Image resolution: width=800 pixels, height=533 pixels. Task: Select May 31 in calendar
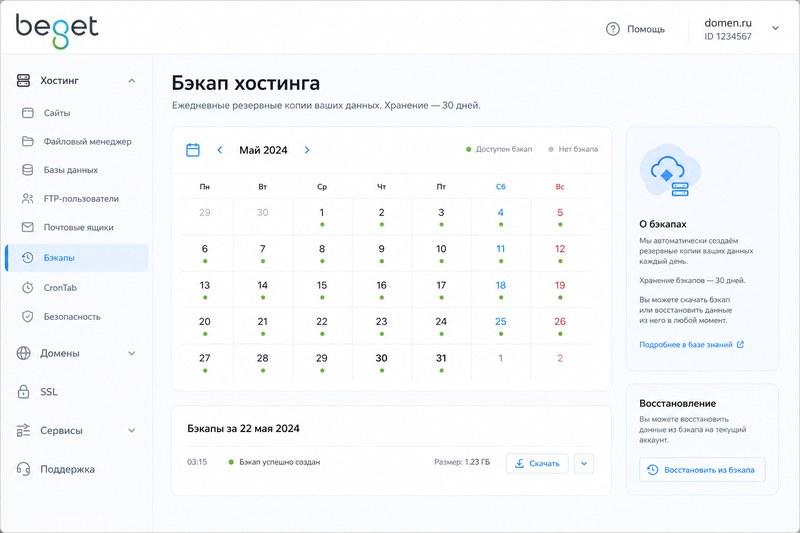441,362
